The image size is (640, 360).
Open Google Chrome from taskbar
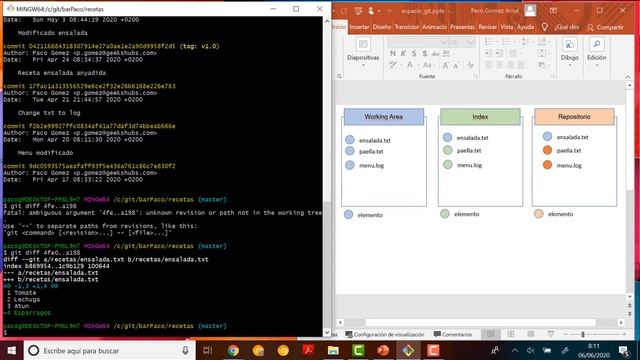coord(233,350)
